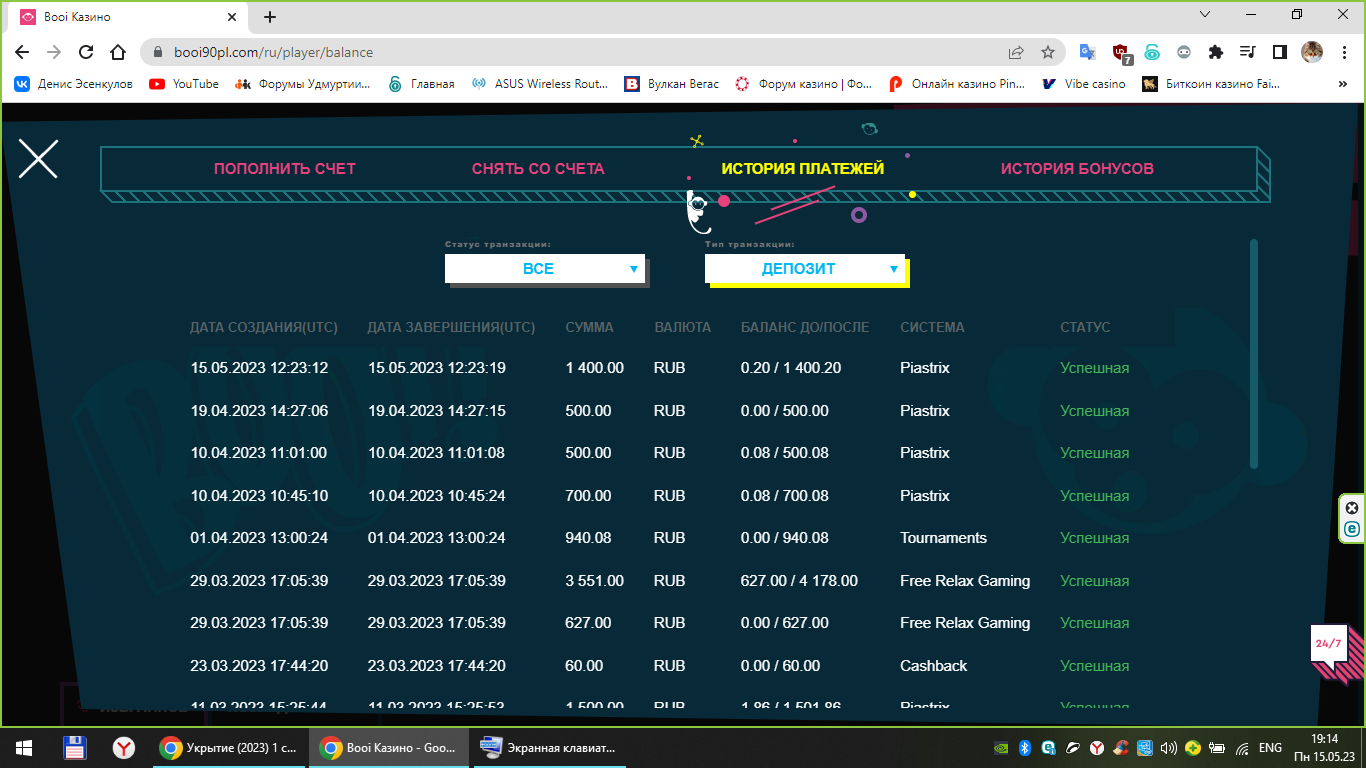Open the 24/7 support chat icon
Viewport: 1366px width, 768px height.
point(1329,644)
